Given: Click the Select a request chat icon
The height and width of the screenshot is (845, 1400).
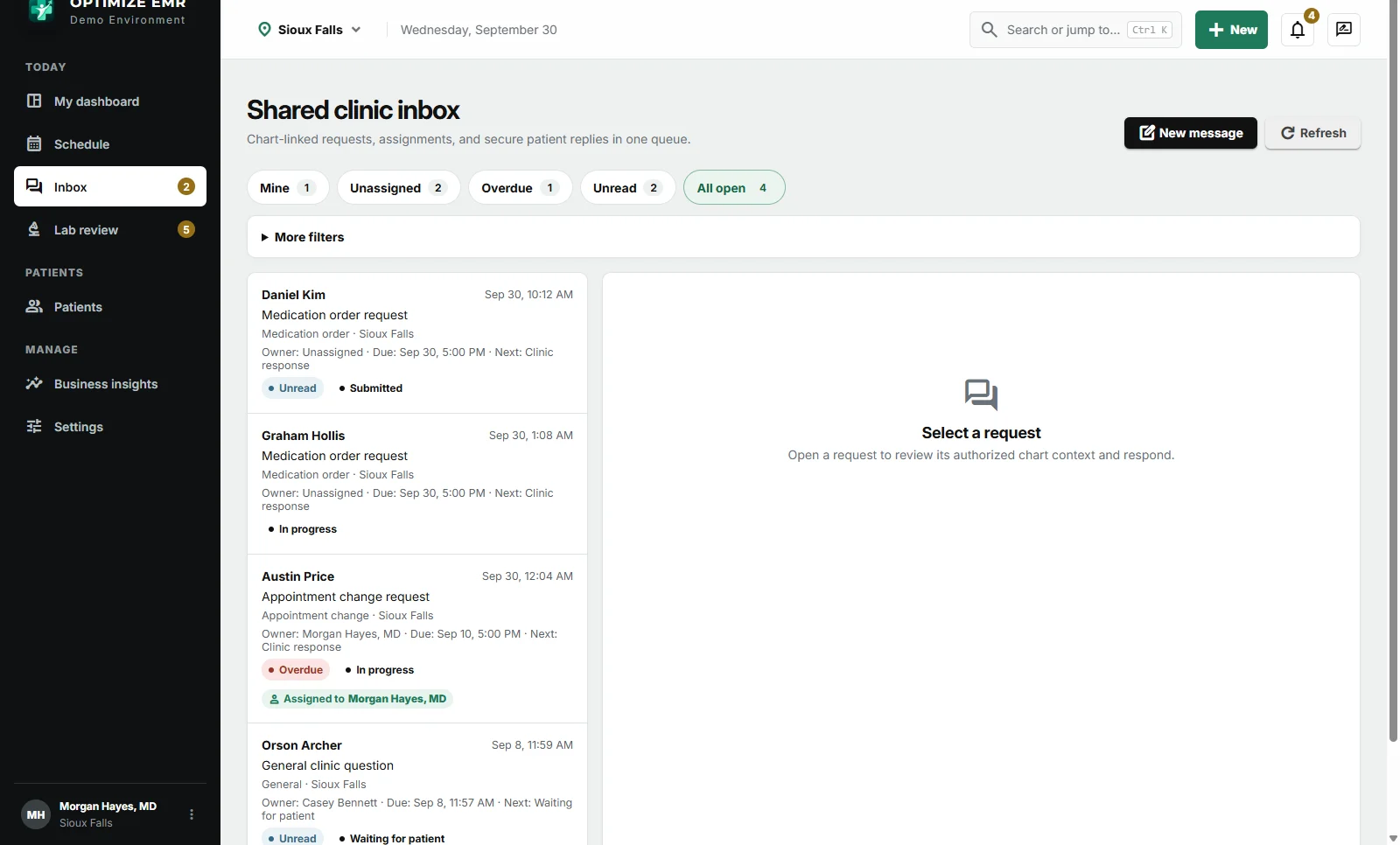Looking at the screenshot, I should 981,395.
